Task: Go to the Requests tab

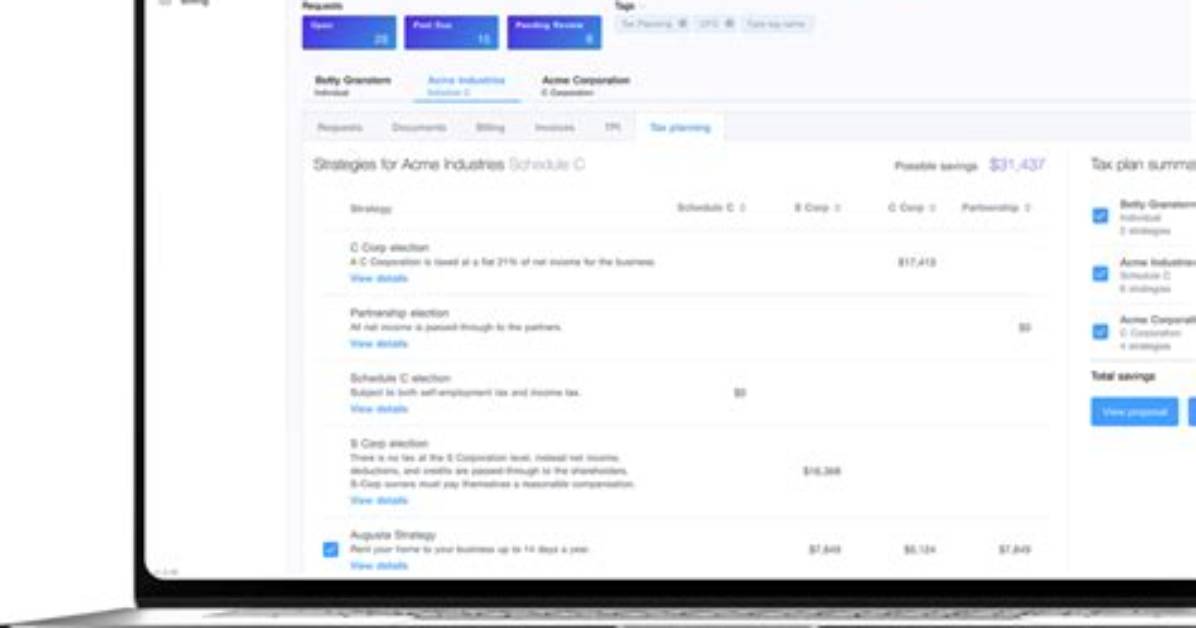Action: (x=339, y=127)
